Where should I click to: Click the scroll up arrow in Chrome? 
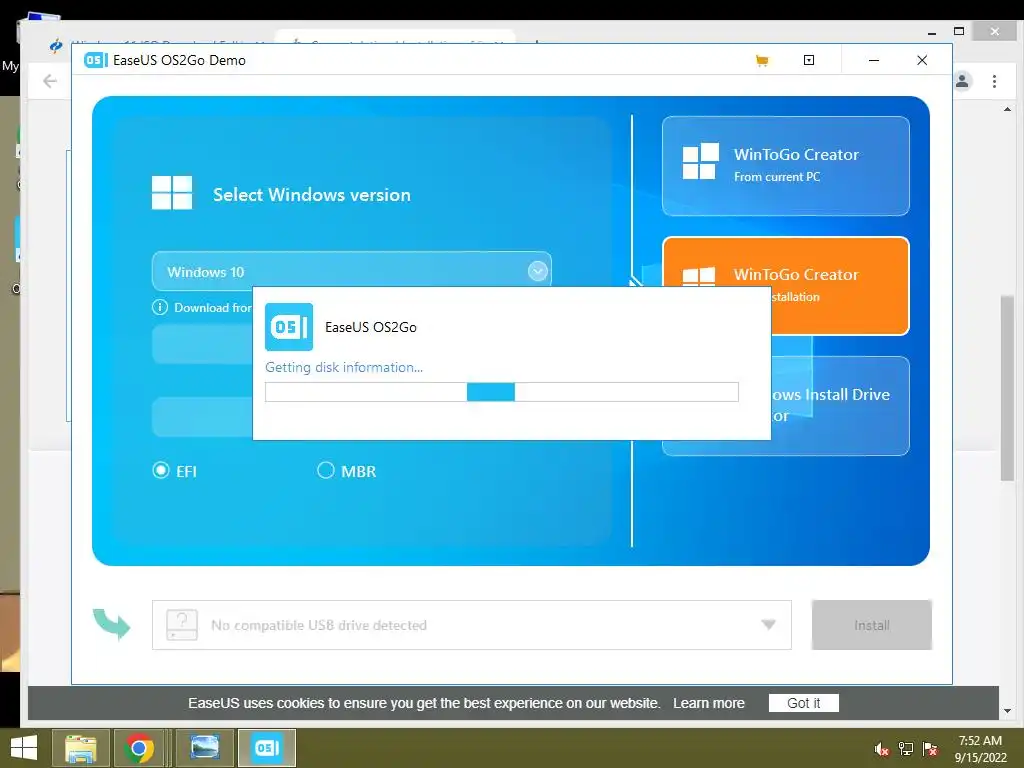[x=1007, y=110]
